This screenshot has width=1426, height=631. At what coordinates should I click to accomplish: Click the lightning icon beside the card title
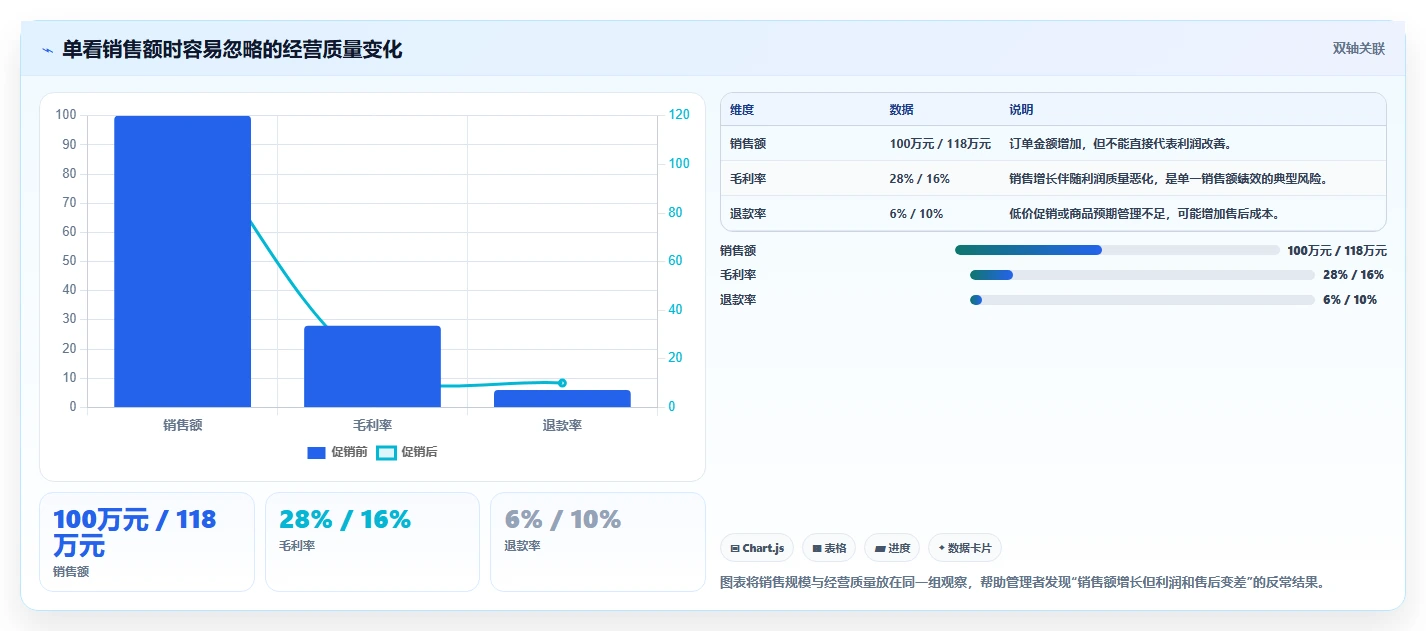(x=47, y=50)
